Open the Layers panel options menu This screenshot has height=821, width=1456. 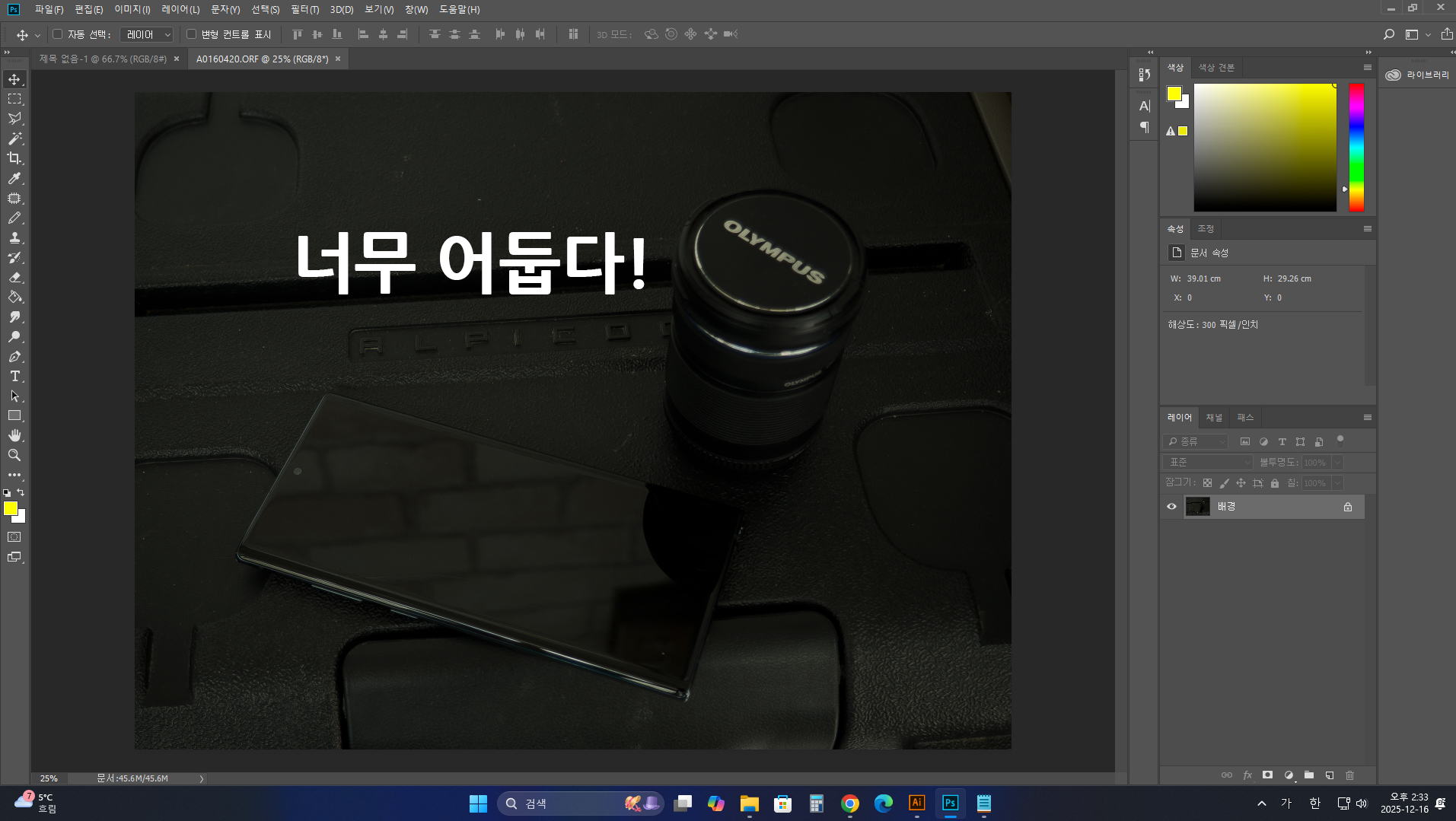pos(1368,418)
